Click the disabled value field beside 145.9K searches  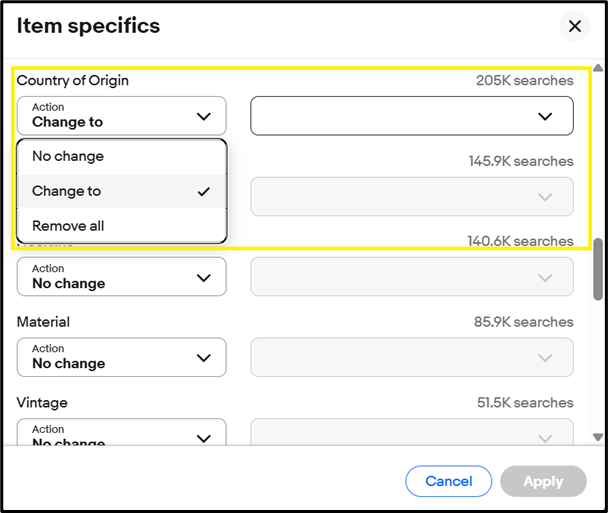coord(411,196)
